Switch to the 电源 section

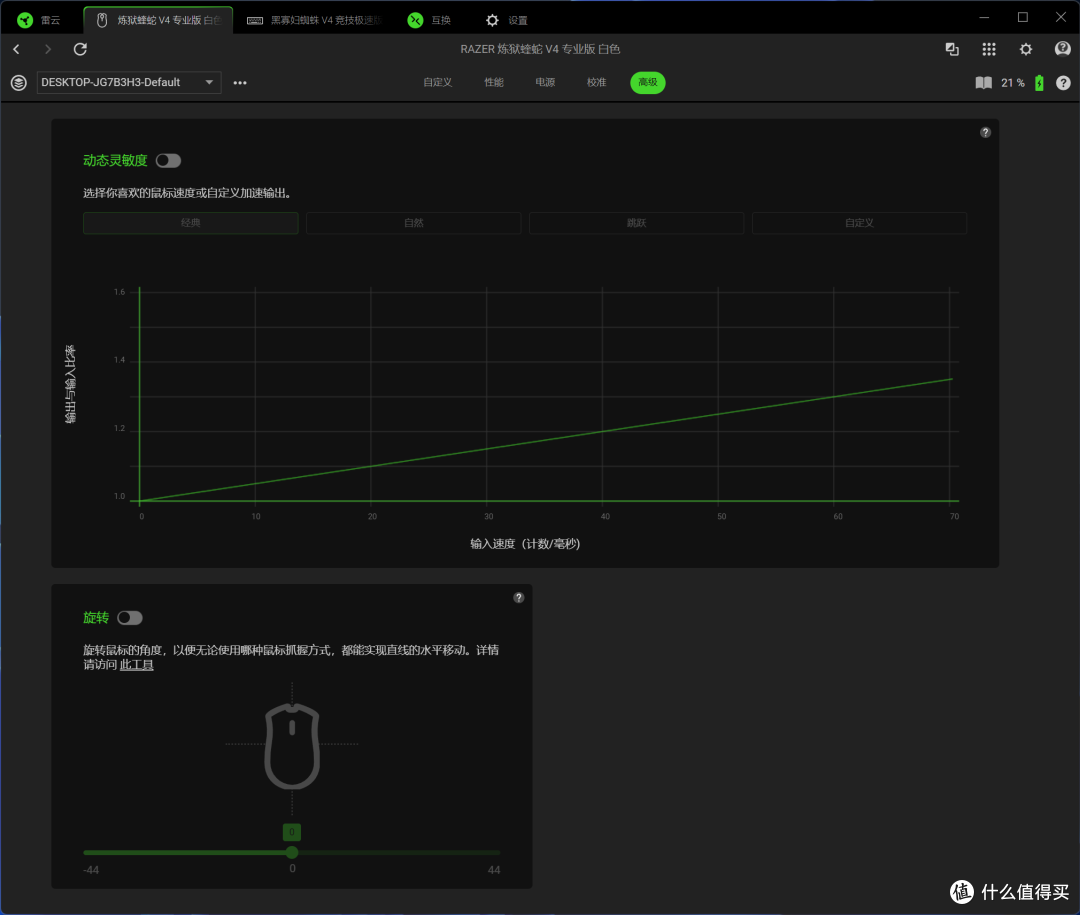point(545,83)
